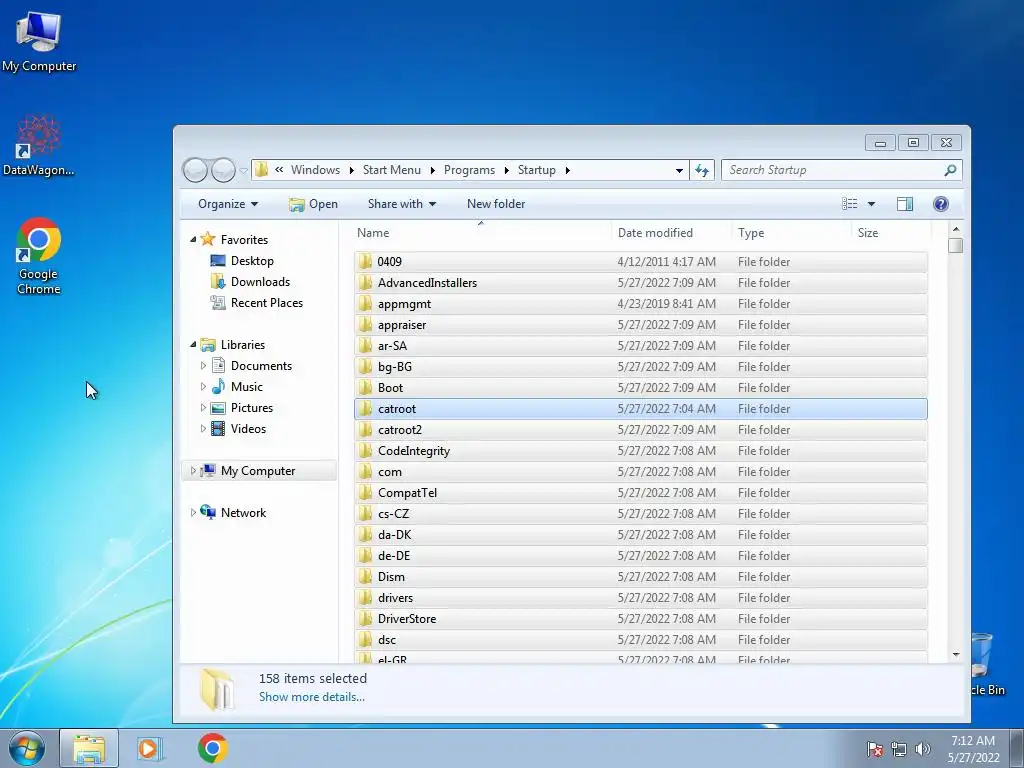
Task: Open Recent Places in navigation pane
Action: tap(266, 302)
